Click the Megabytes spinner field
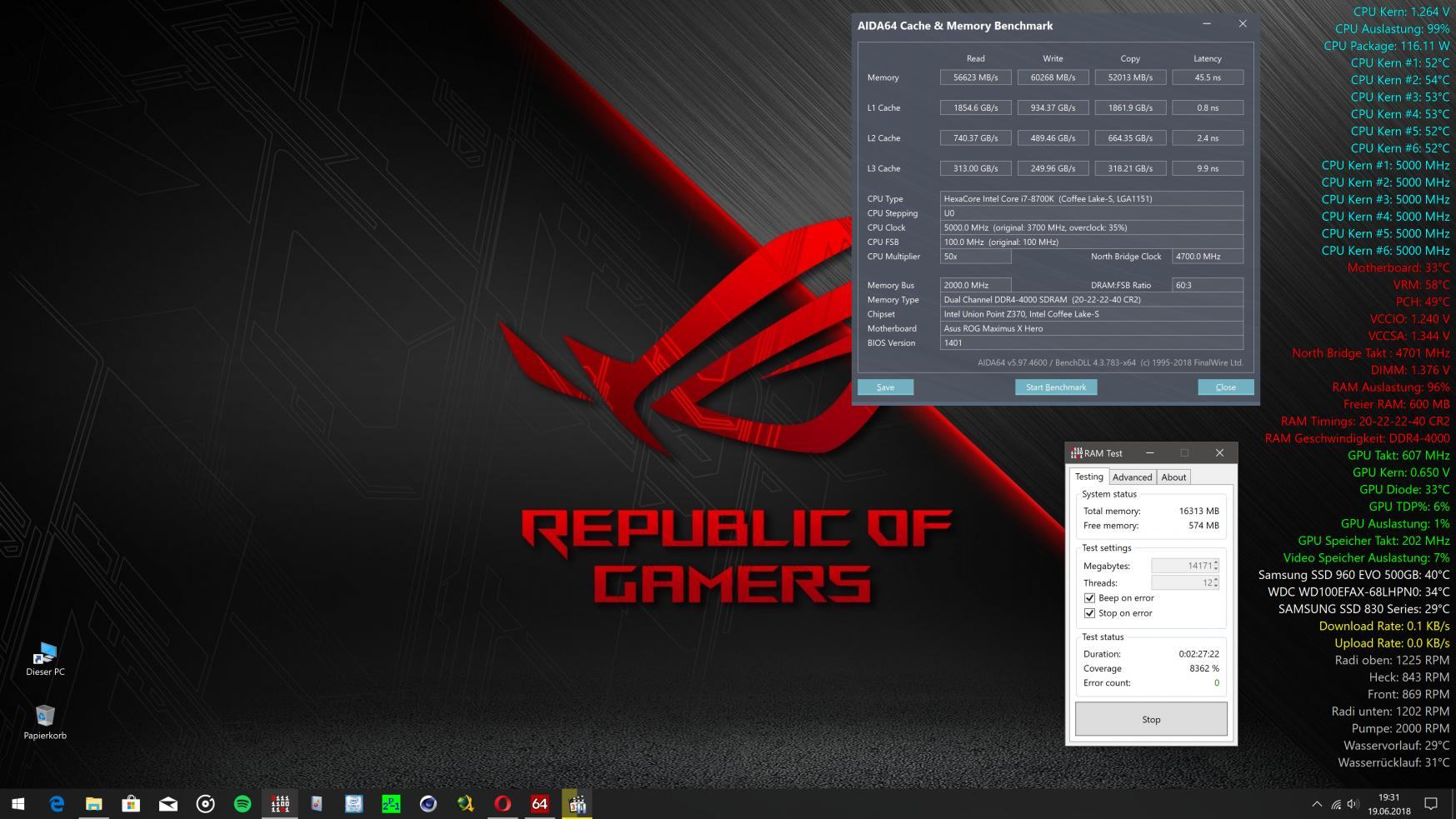This screenshot has width=1456, height=819. point(1185,566)
